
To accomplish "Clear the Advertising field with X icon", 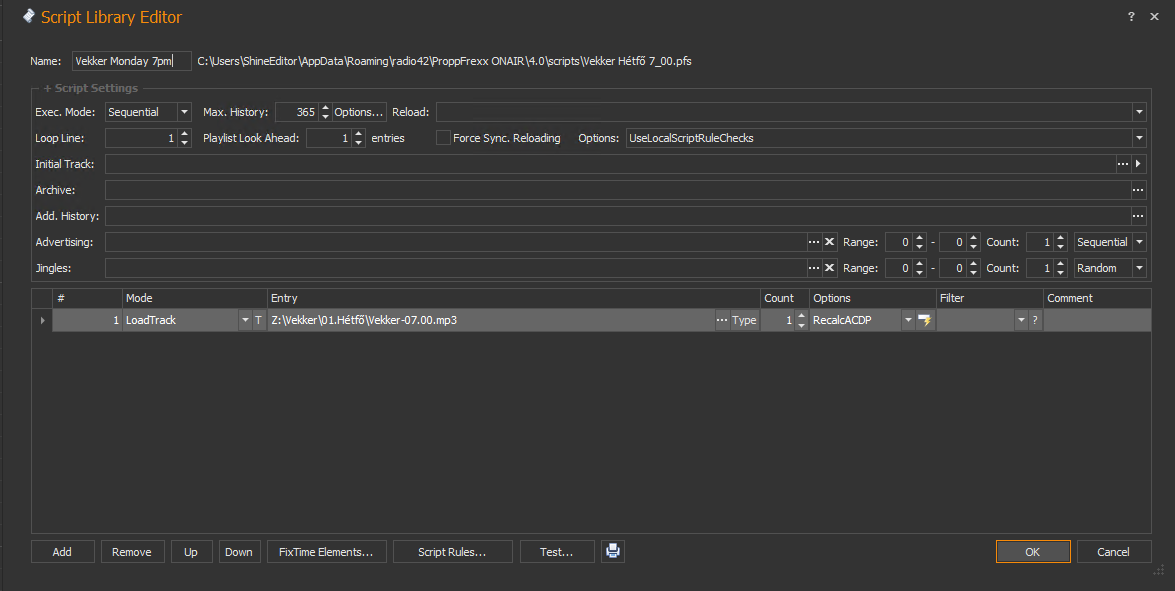I will click(x=829, y=242).
